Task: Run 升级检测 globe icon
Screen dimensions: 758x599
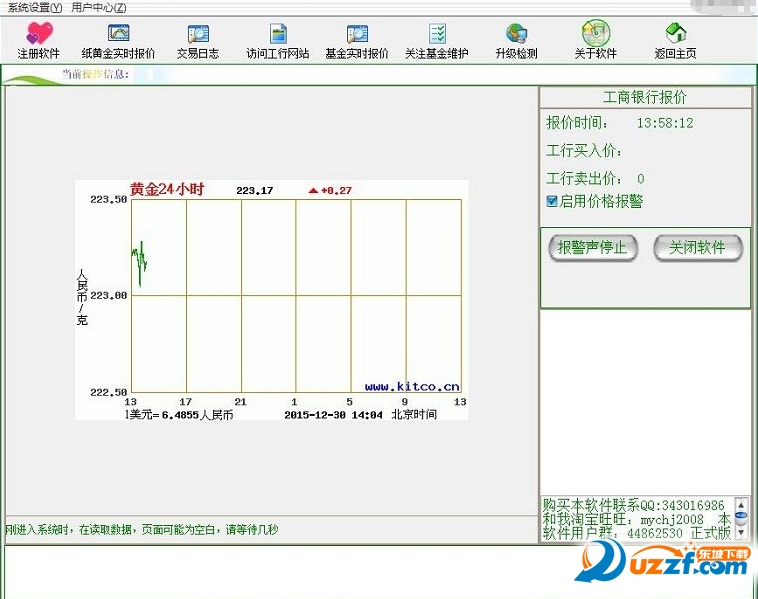Action: click(516, 33)
